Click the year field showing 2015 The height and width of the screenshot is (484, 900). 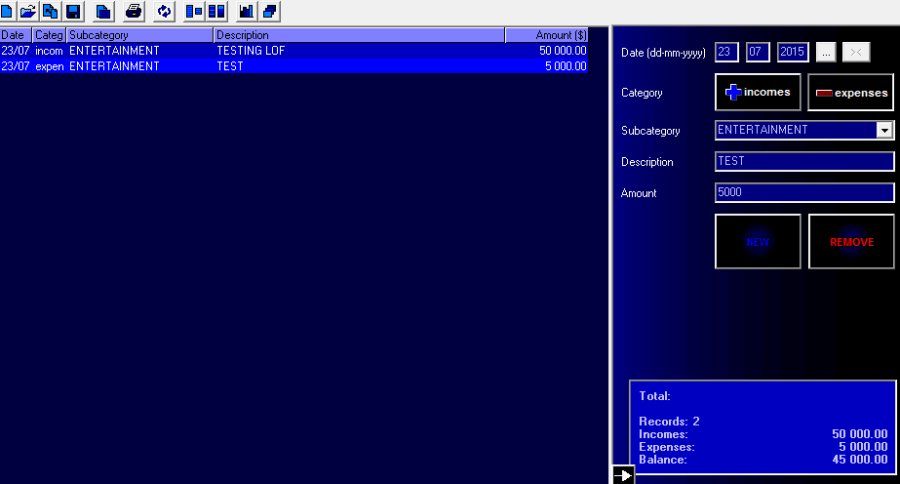793,52
